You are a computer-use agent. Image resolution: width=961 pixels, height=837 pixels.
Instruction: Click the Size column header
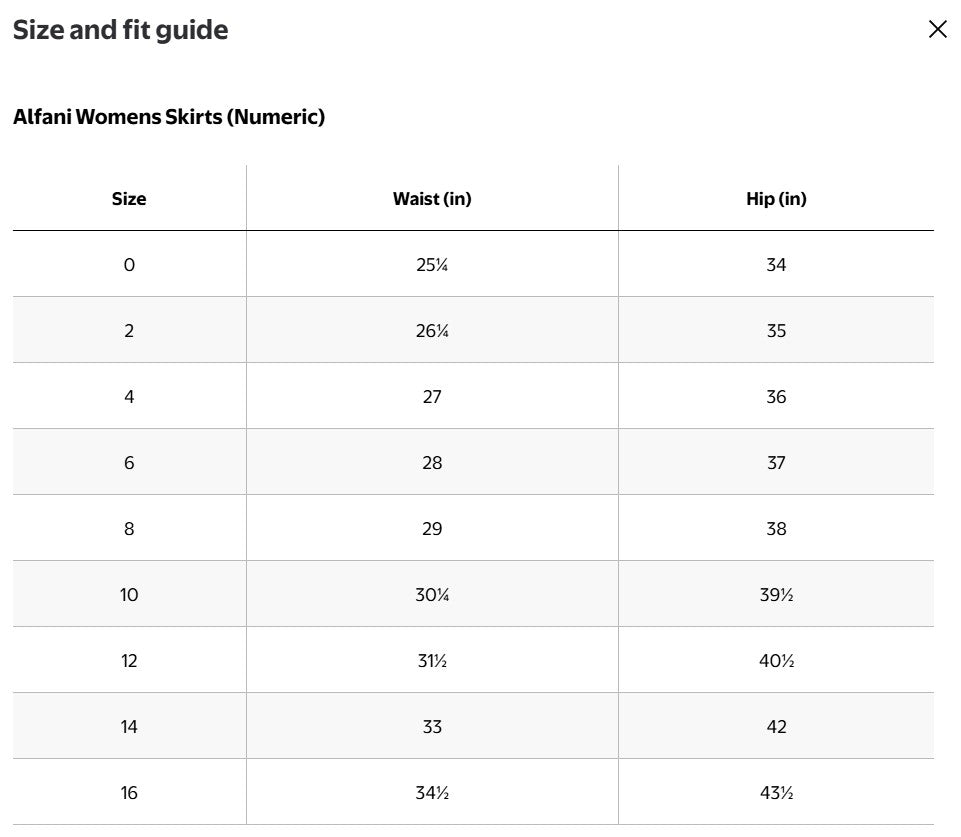coord(129,199)
